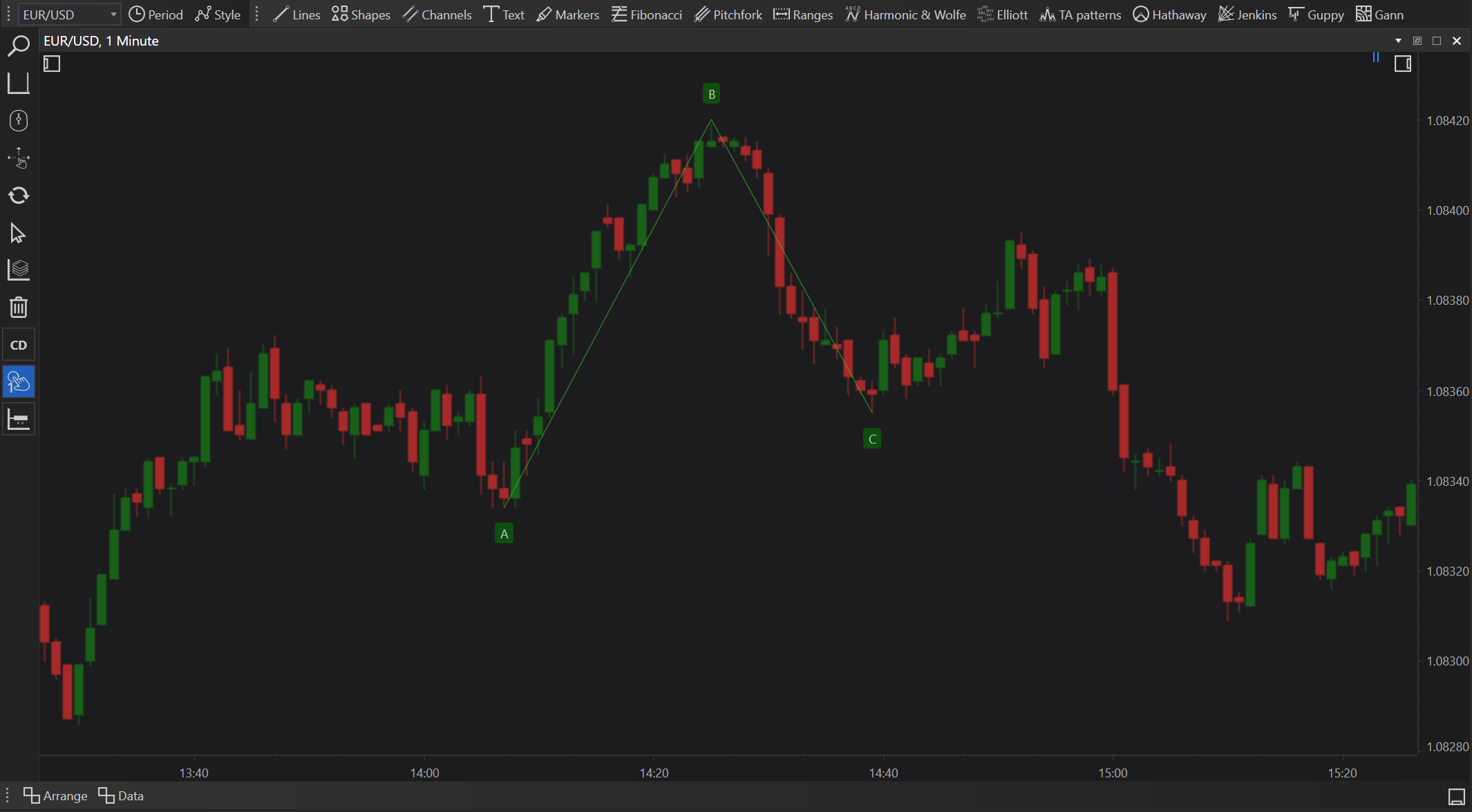Viewport: 1472px width, 812px height.
Task: Click the trash delete drawings icon
Action: point(19,308)
